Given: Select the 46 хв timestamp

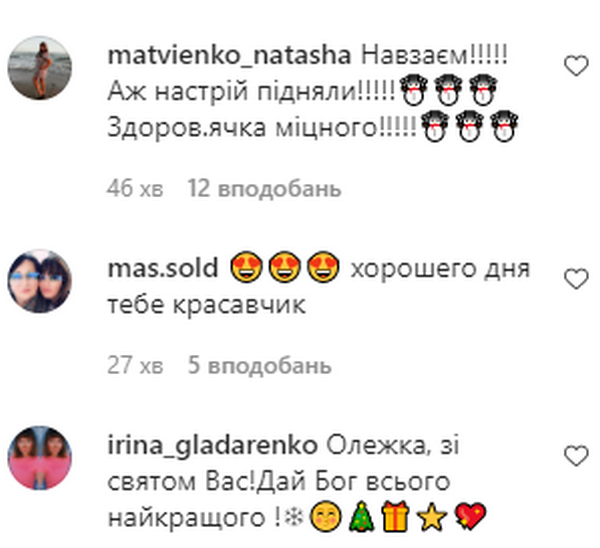Looking at the screenshot, I should pyautogui.click(x=135, y=189).
